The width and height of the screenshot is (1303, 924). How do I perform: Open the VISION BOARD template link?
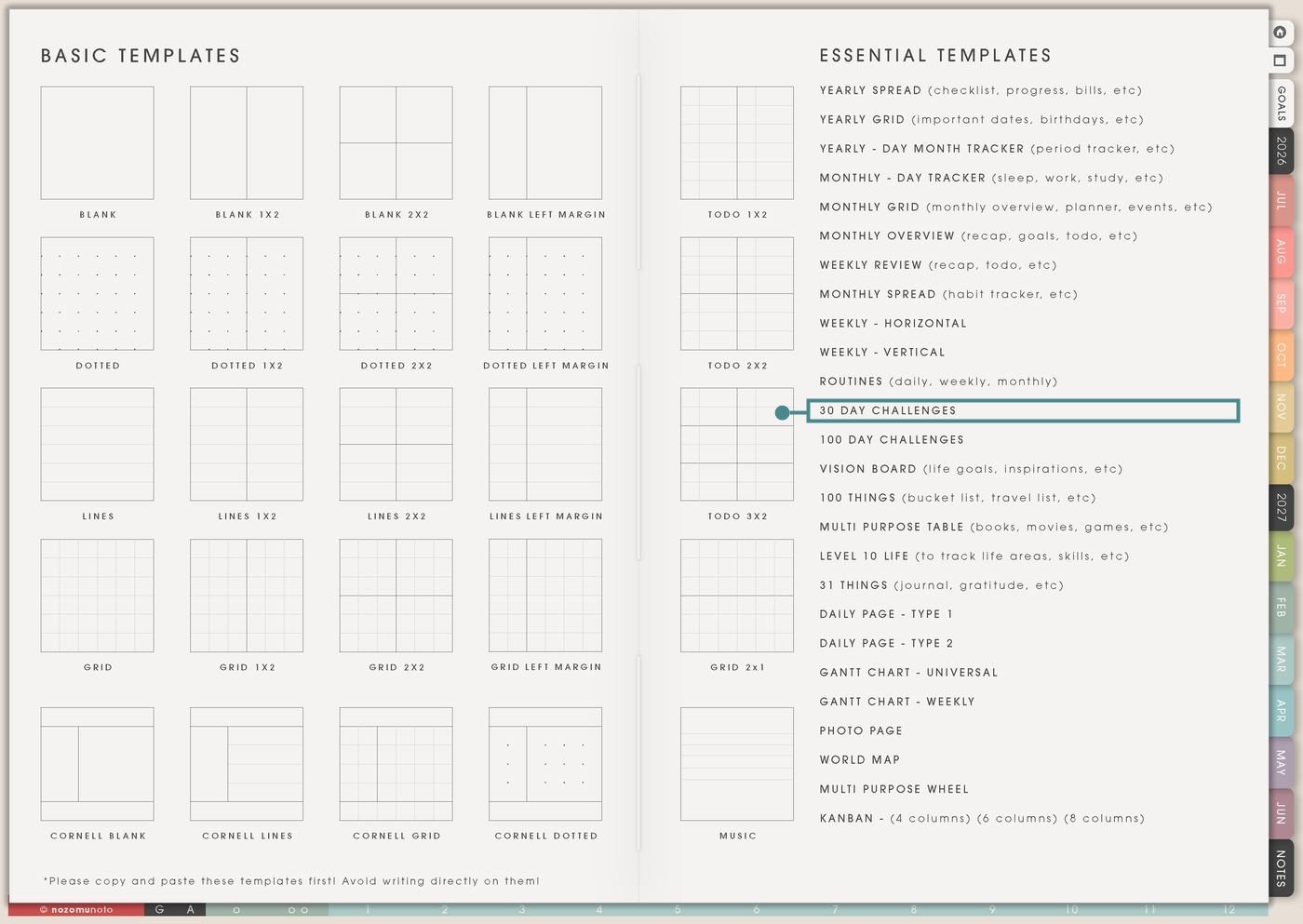point(971,469)
